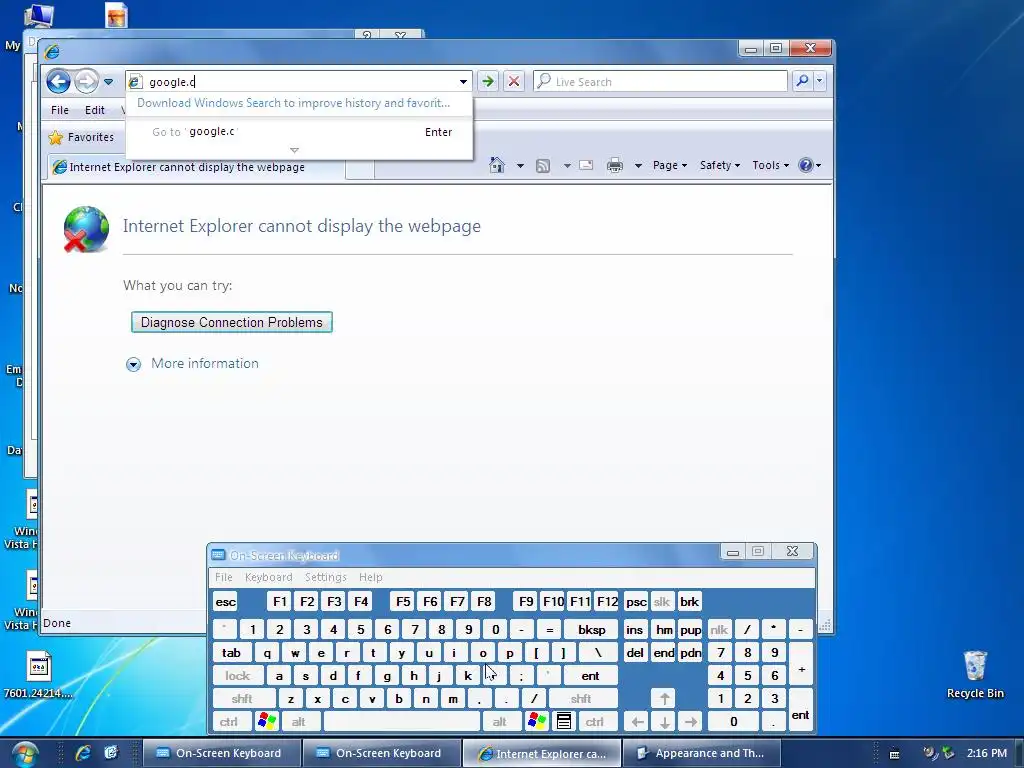Select the 'Internet Explorer cannot display the webpage' tab
The image size is (1024, 768).
[x=196, y=167]
